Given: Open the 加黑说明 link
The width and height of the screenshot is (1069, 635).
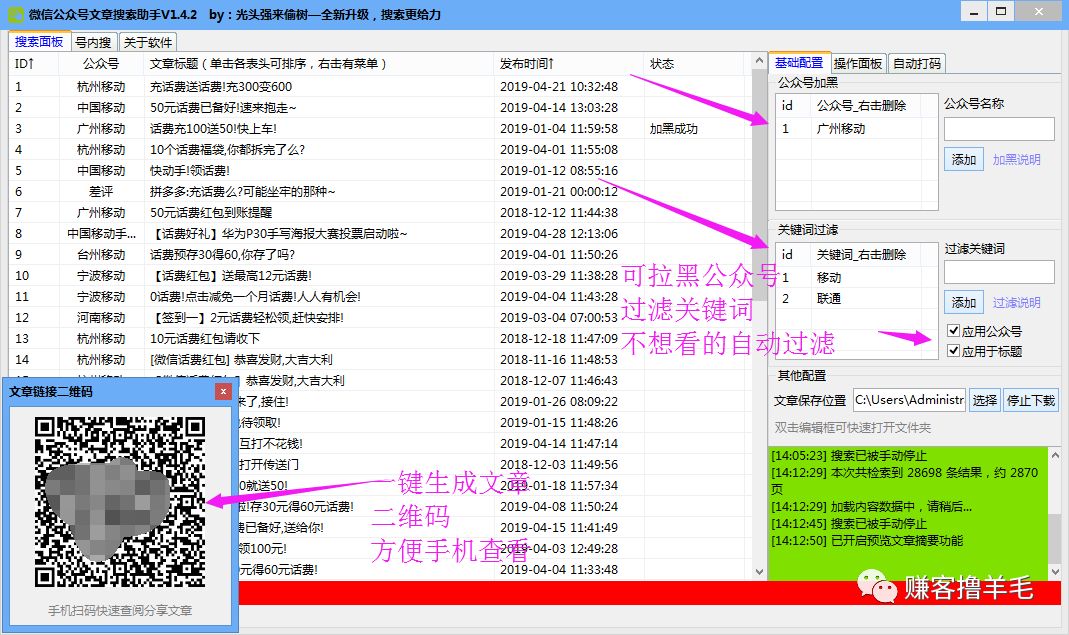Looking at the screenshot, I should point(1016,160).
